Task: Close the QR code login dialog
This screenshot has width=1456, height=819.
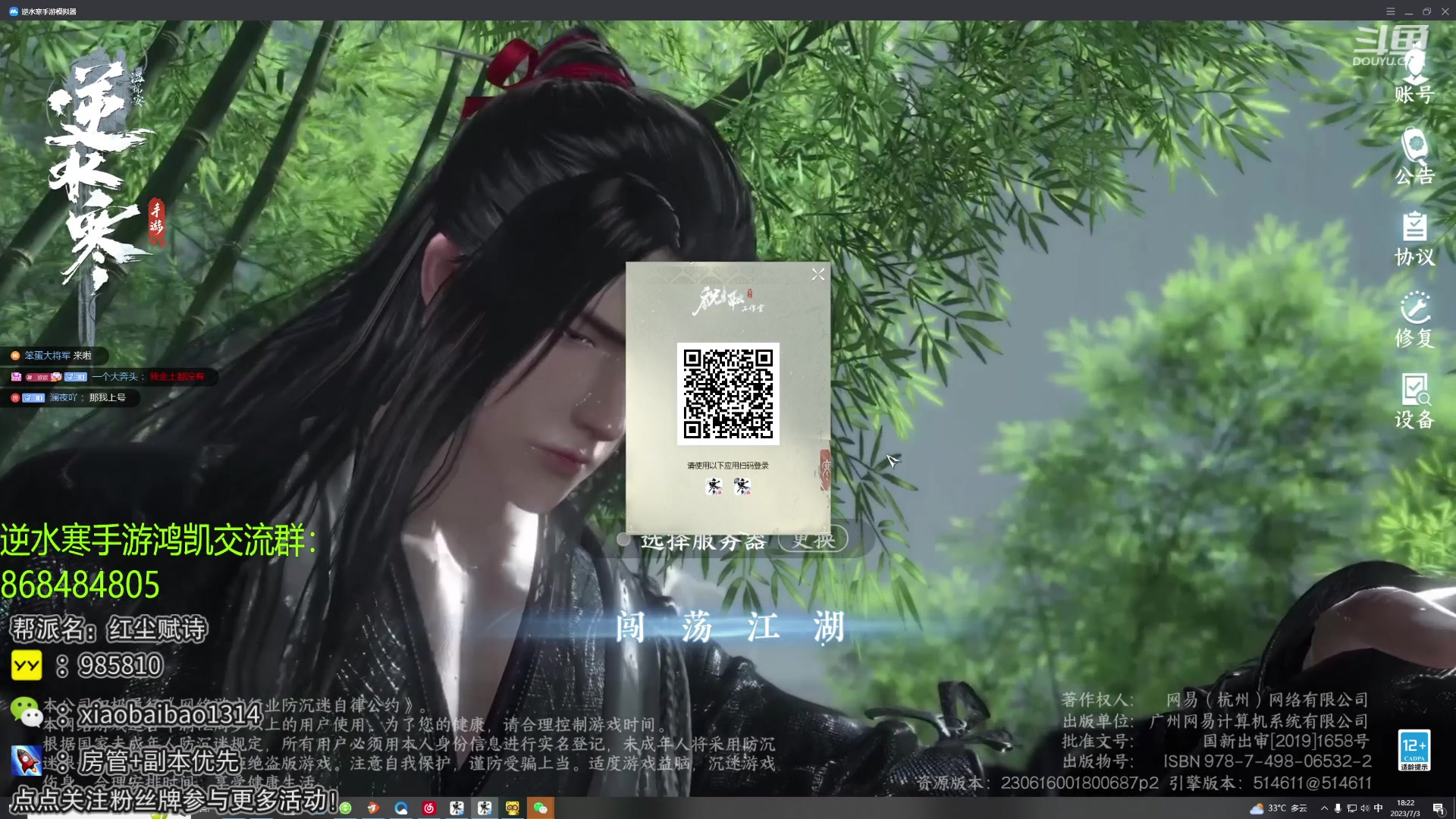Action: pos(817,275)
